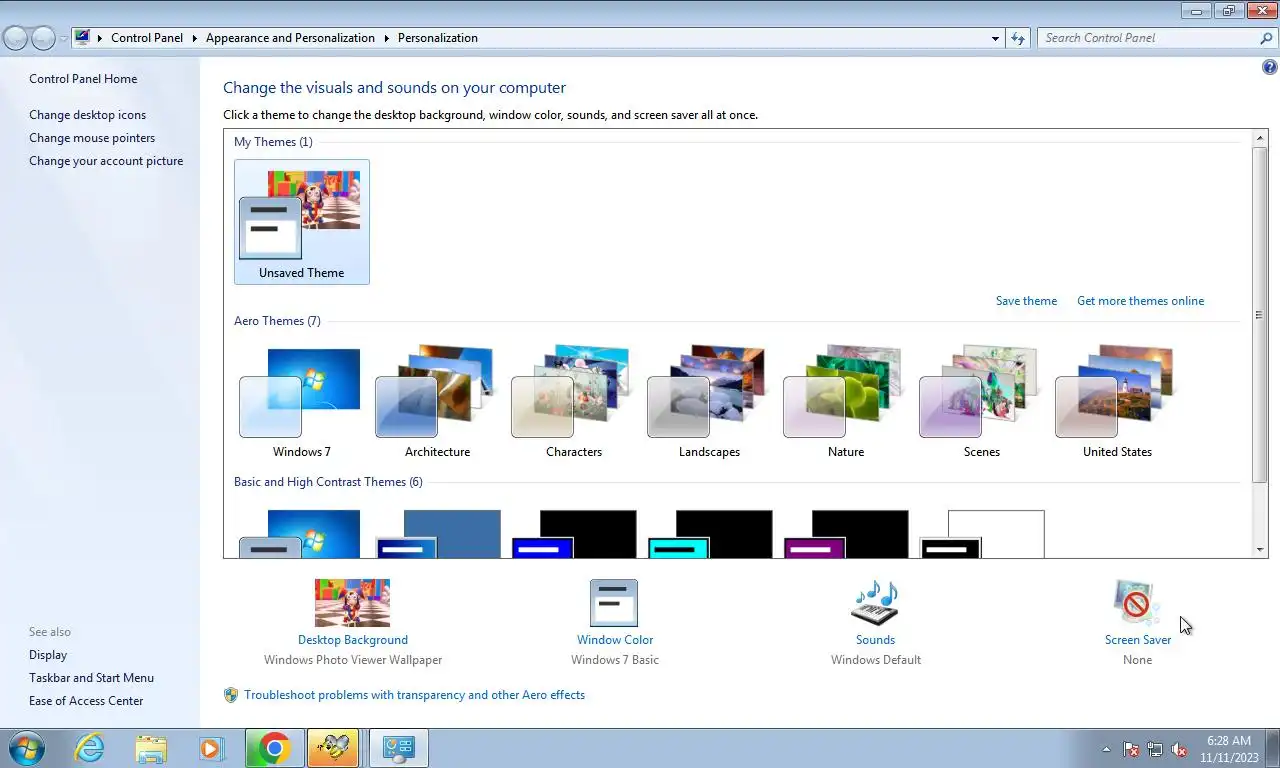Open Control Panel Home
Image resolution: width=1280 pixels, height=768 pixels.
83,79
